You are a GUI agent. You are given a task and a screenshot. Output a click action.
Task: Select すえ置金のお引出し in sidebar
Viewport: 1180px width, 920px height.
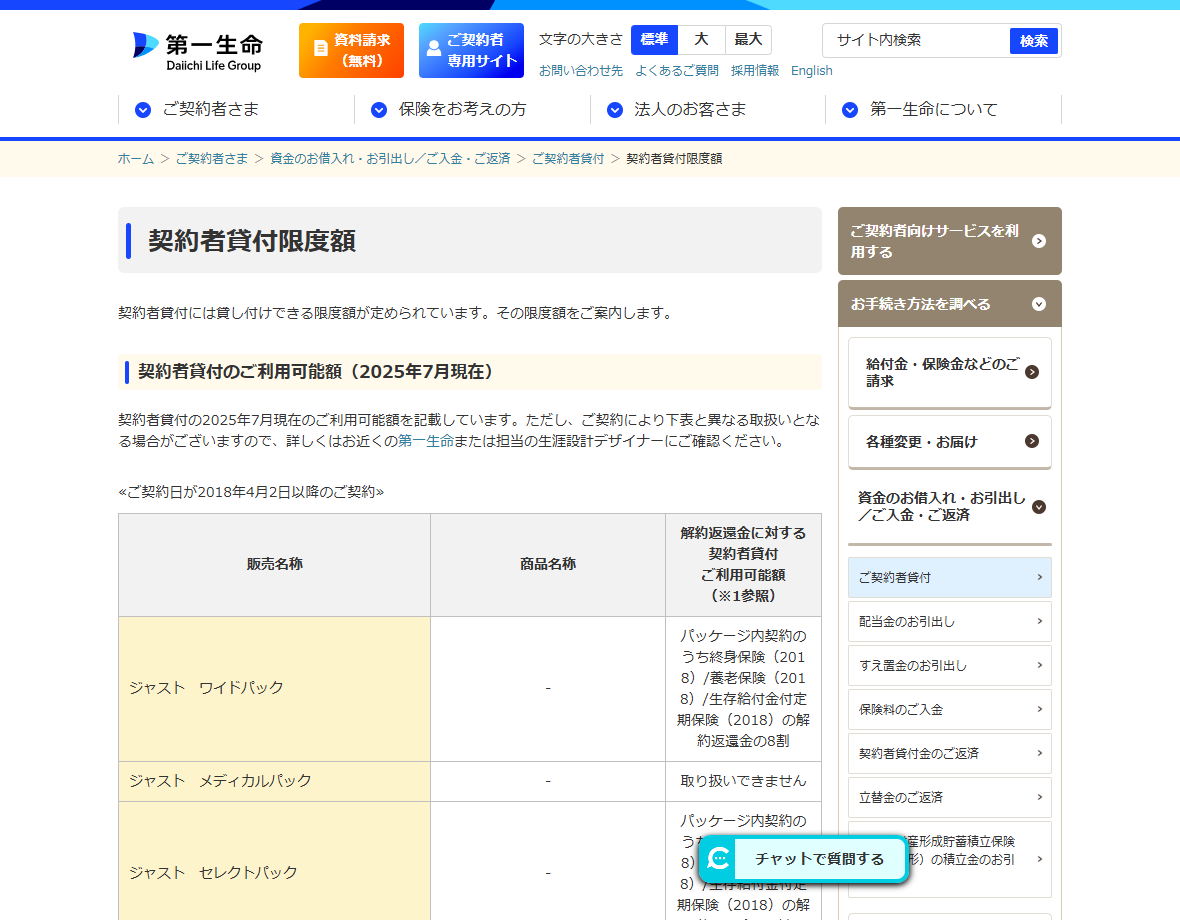click(950, 666)
